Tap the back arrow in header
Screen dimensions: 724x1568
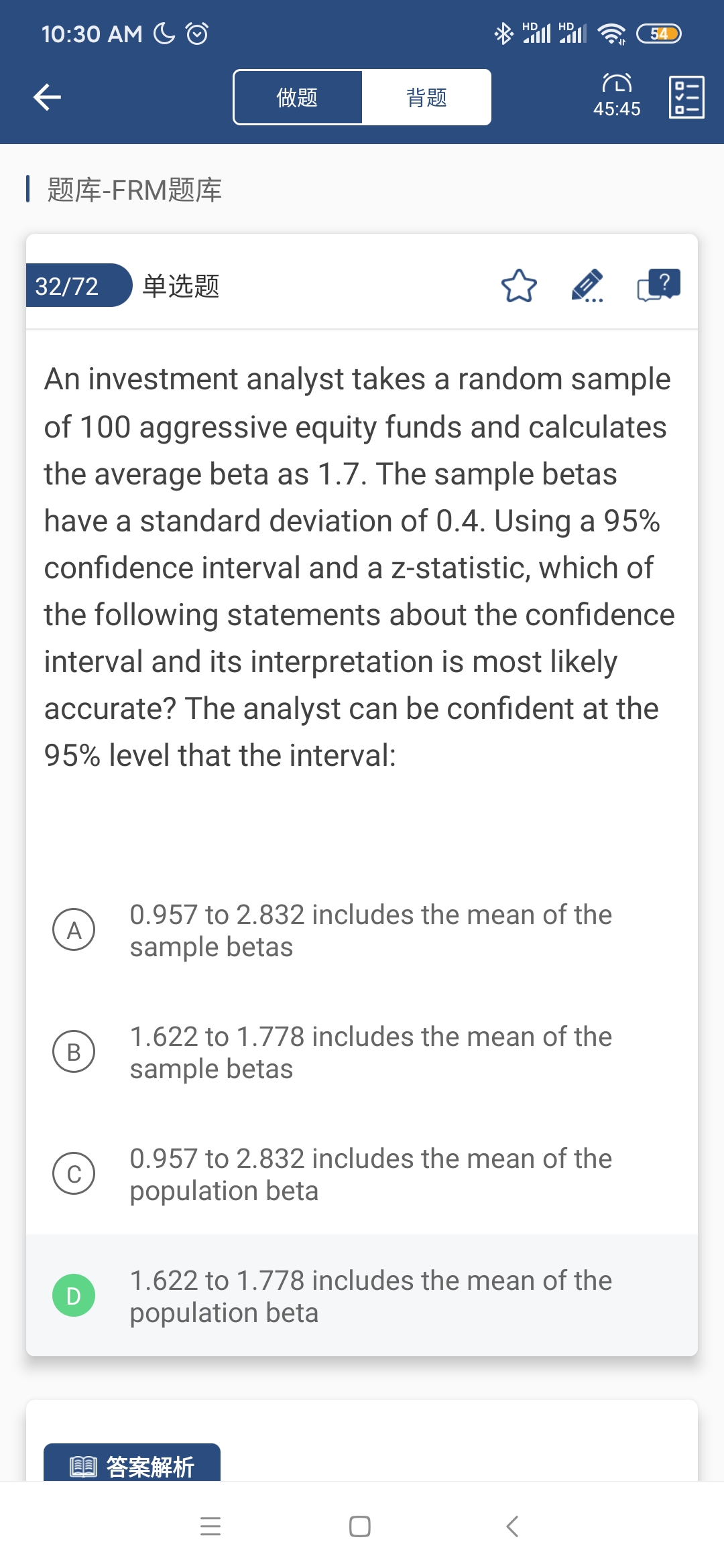click(47, 97)
